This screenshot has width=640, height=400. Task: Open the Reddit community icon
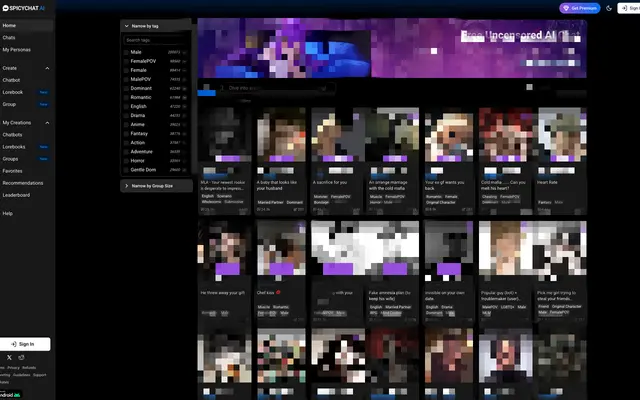click(x=23, y=357)
